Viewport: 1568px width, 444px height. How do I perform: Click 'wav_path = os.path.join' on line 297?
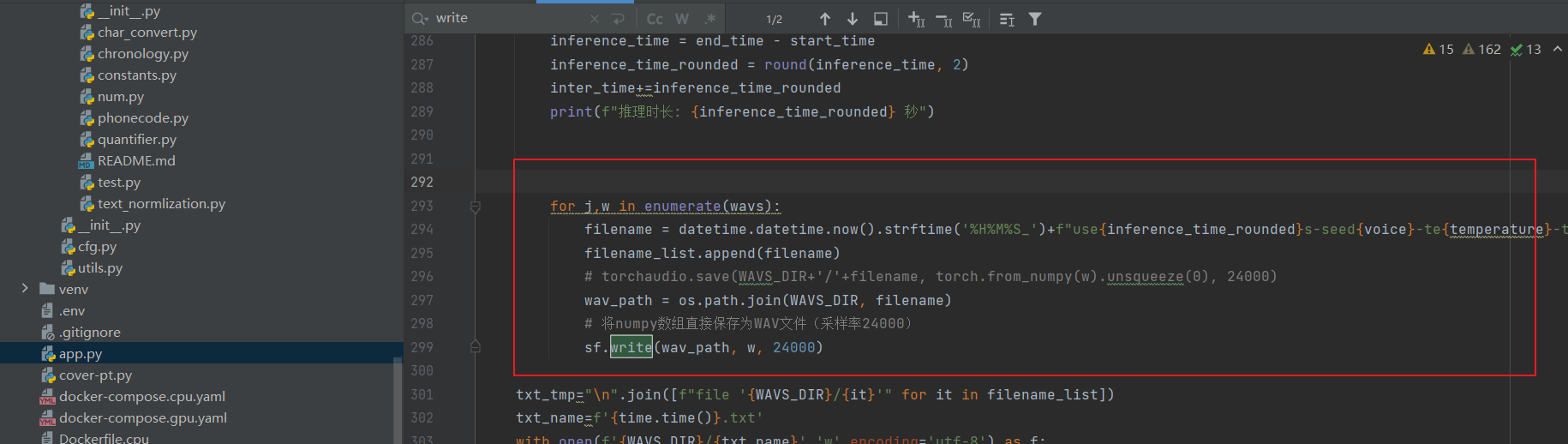coord(683,301)
